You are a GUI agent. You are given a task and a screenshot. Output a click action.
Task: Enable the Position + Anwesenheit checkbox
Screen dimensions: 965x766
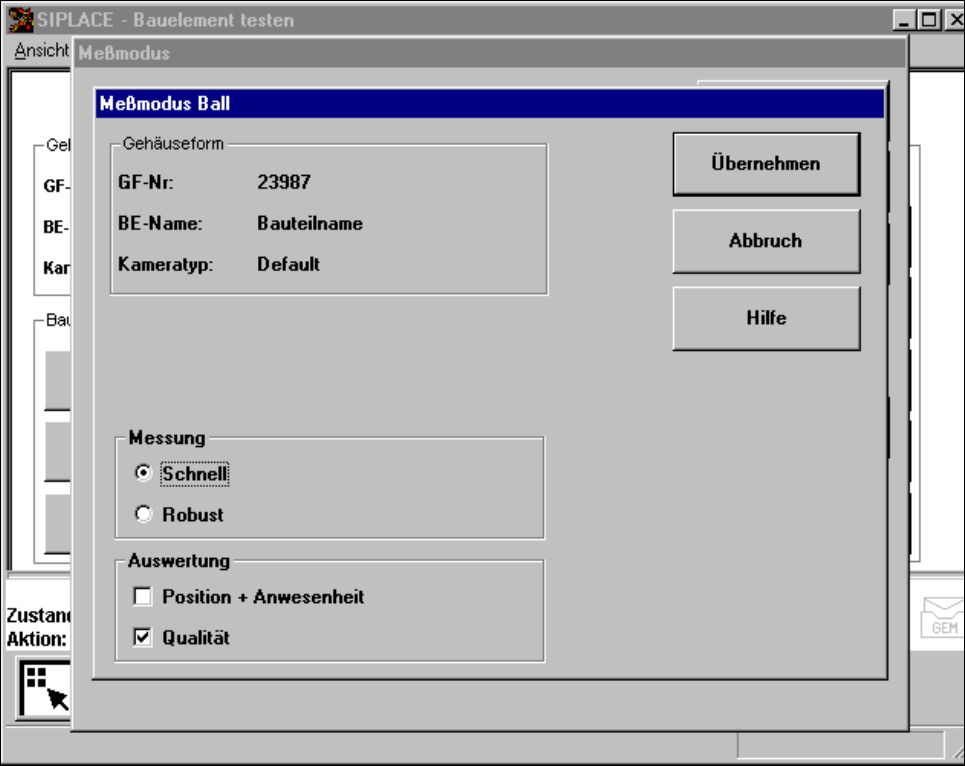[143, 596]
